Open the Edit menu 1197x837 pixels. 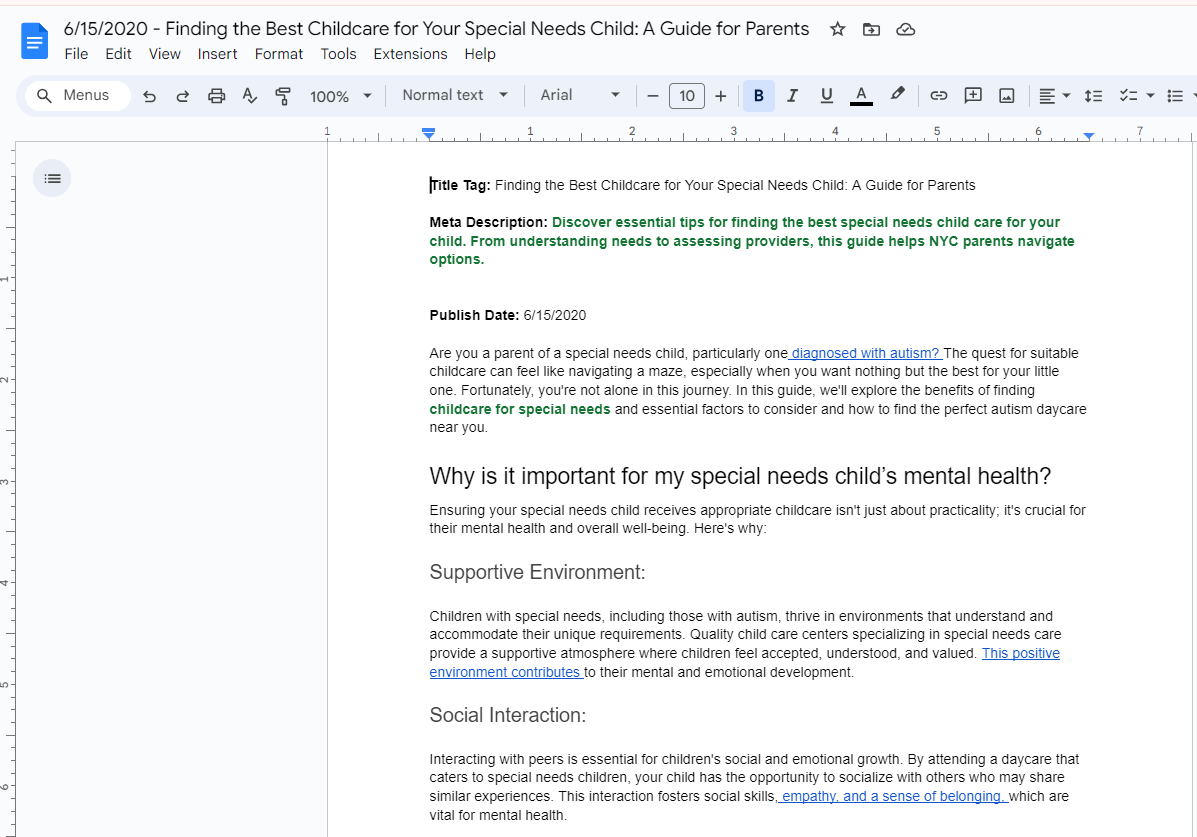[x=118, y=54]
